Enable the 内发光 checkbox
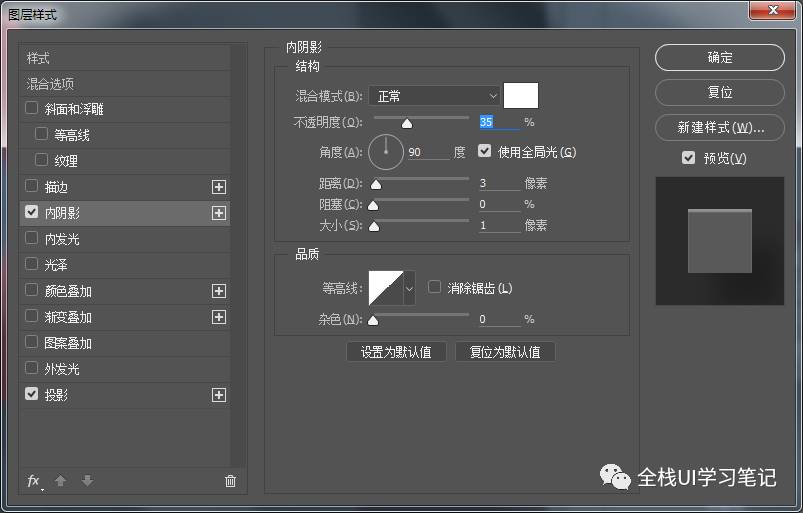The image size is (803, 513). (32, 238)
